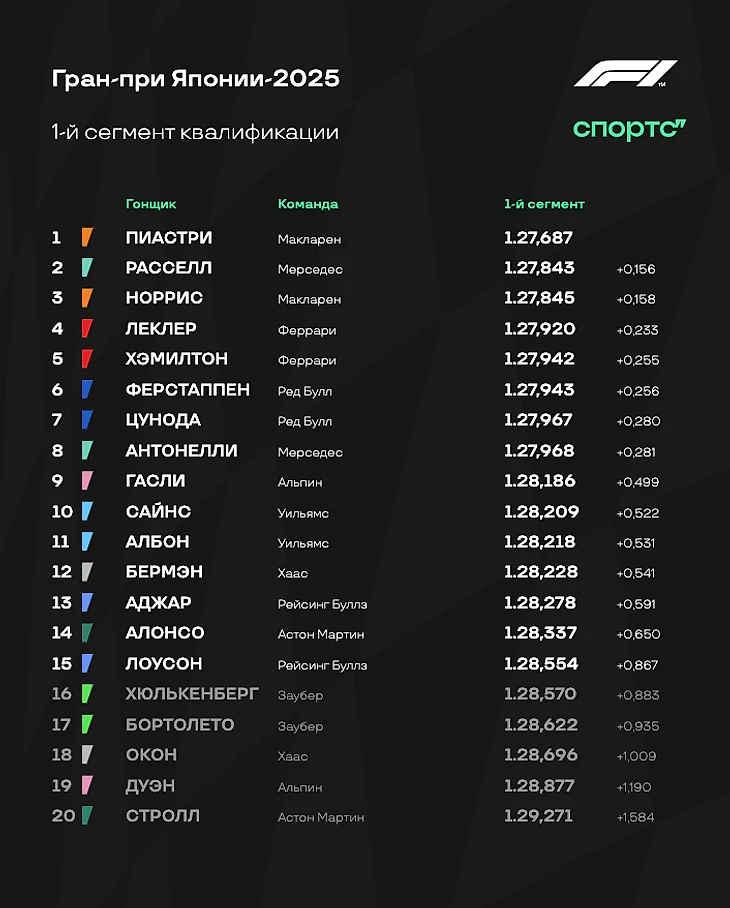The height and width of the screenshot is (908, 730).
Task: Click the green Sauber flag beside Хюлькенберг
Action: 87,693
